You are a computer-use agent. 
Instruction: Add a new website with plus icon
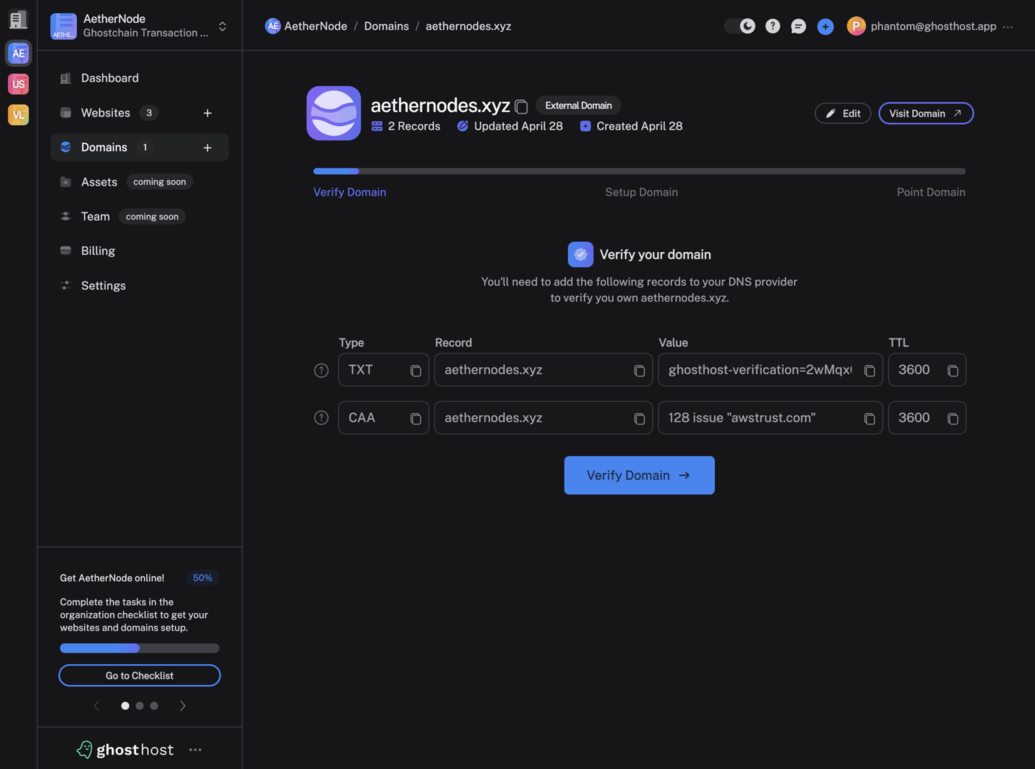pos(207,113)
